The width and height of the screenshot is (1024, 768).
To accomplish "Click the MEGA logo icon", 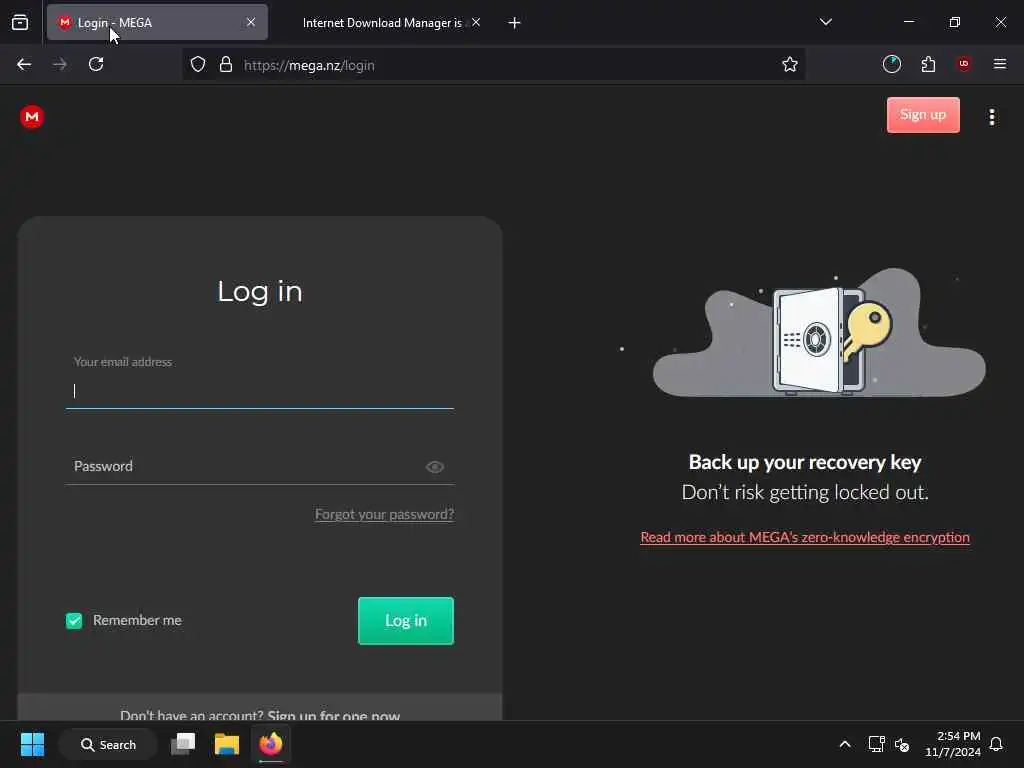I will coord(31,117).
